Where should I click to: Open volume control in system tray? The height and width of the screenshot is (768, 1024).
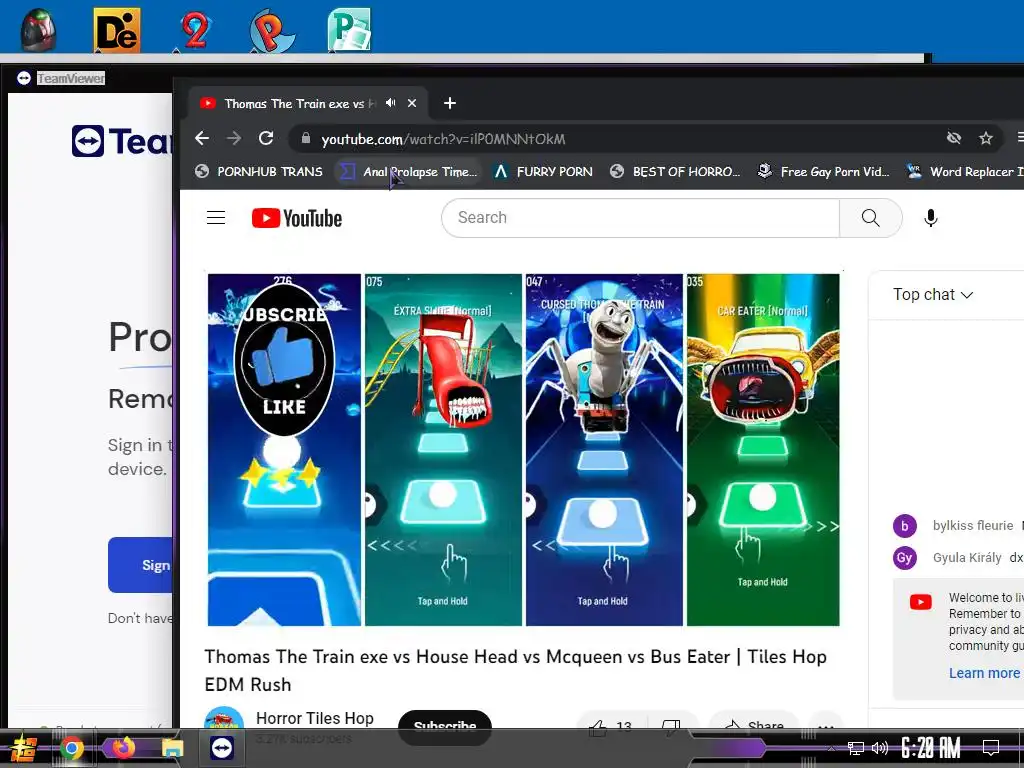pos(880,748)
